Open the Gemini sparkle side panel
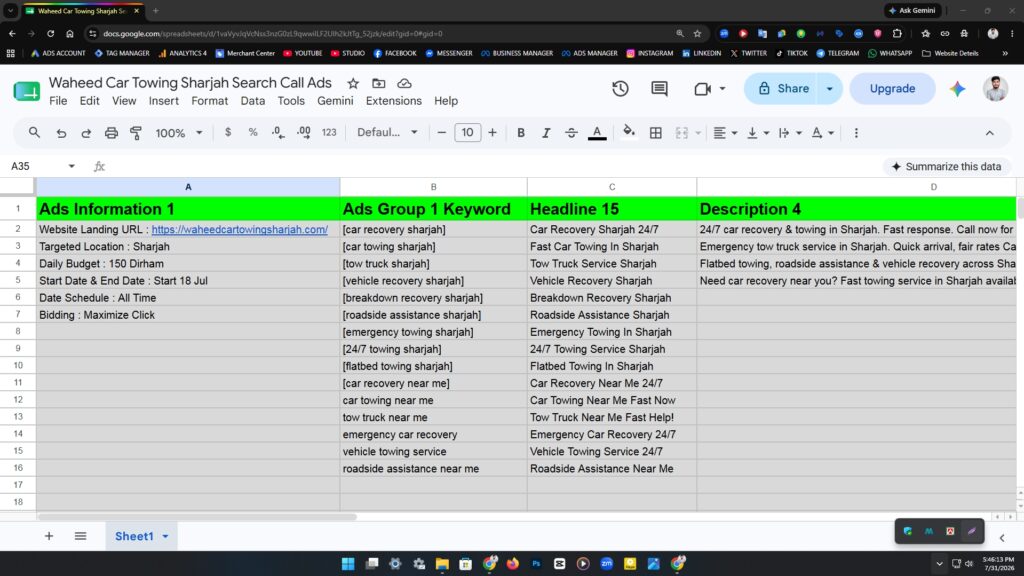The width and height of the screenshot is (1024, 576). [x=957, y=88]
